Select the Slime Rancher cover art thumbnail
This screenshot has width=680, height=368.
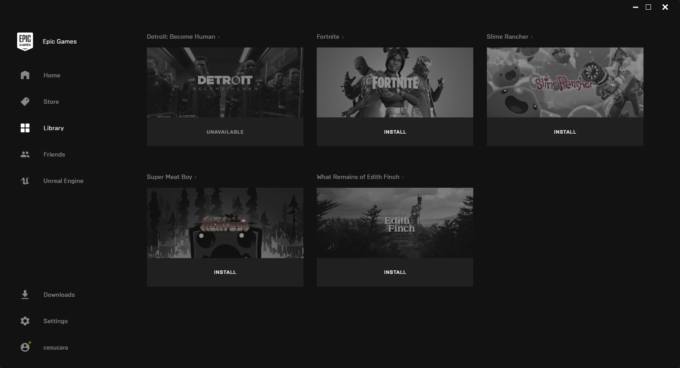click(x=565, y=82)
